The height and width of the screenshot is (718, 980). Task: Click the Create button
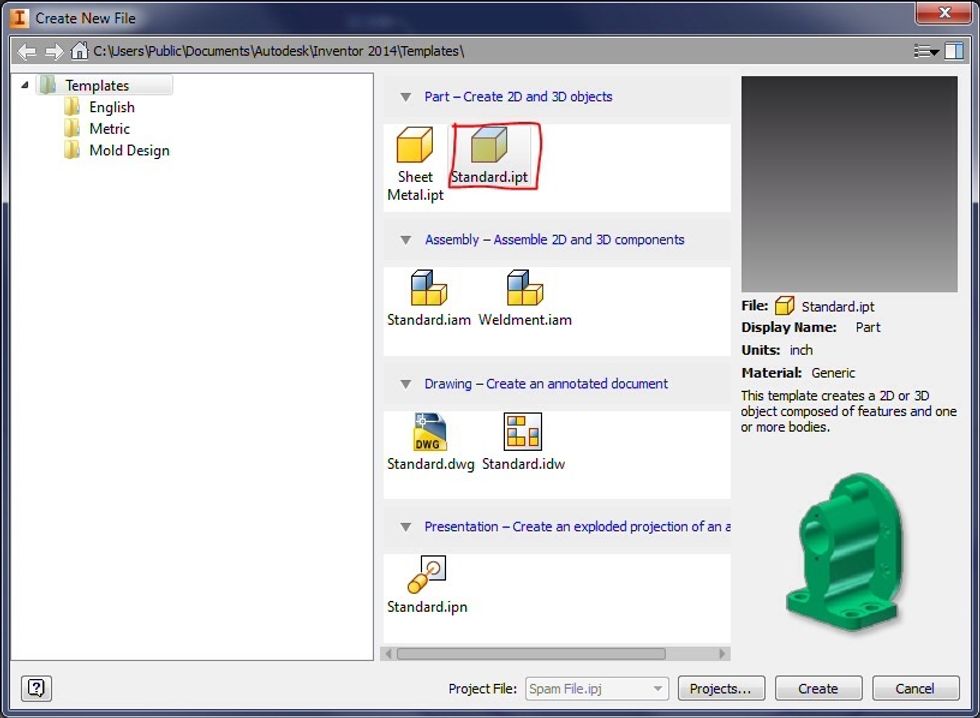click(x=818, y=688)
